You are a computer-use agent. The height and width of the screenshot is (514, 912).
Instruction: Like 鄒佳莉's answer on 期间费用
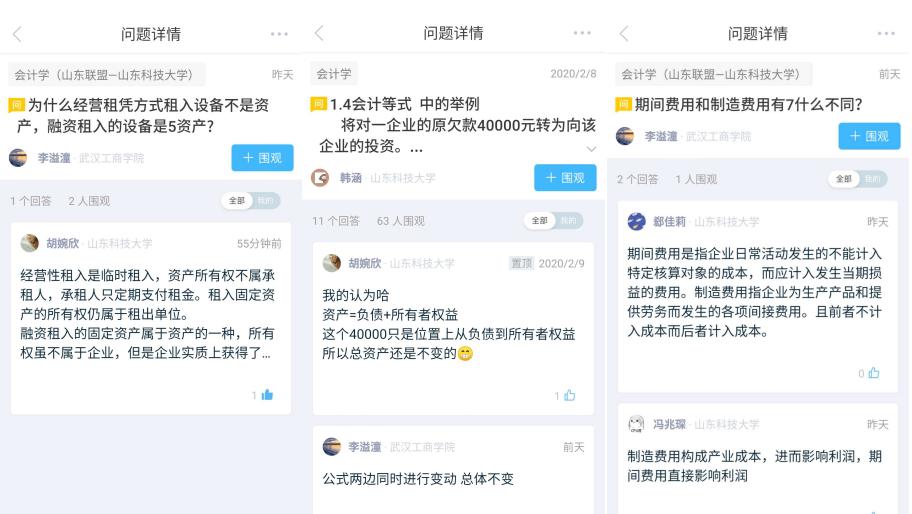pyautogui.click(x=874, y=373)
